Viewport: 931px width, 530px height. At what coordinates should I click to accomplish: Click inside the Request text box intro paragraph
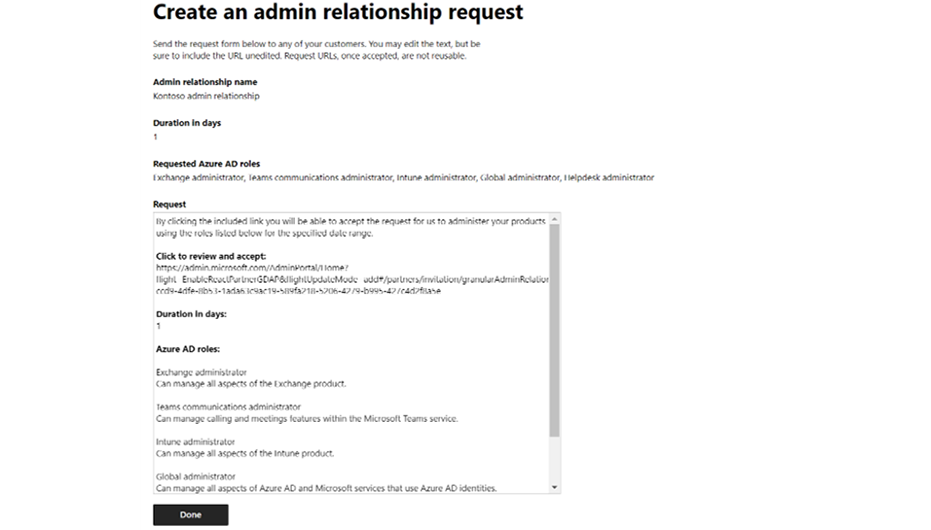(x=350, y=227)
